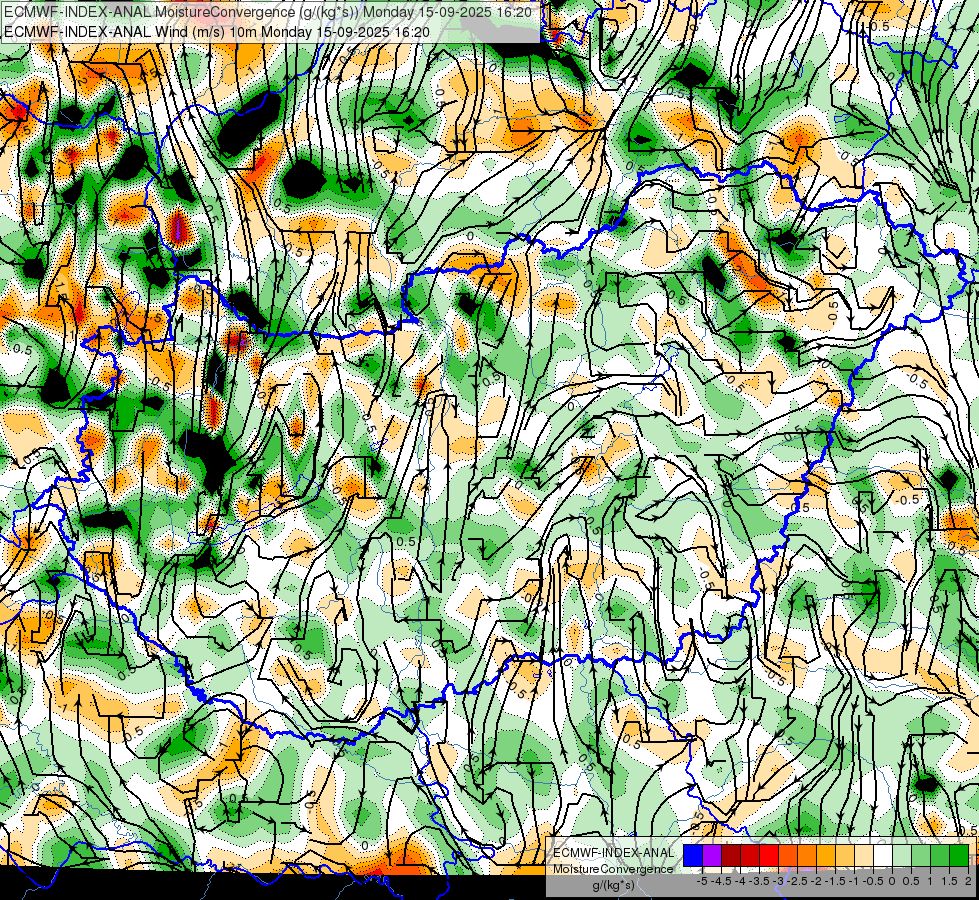Click the 2 tick label at legend end

point(968,881)
